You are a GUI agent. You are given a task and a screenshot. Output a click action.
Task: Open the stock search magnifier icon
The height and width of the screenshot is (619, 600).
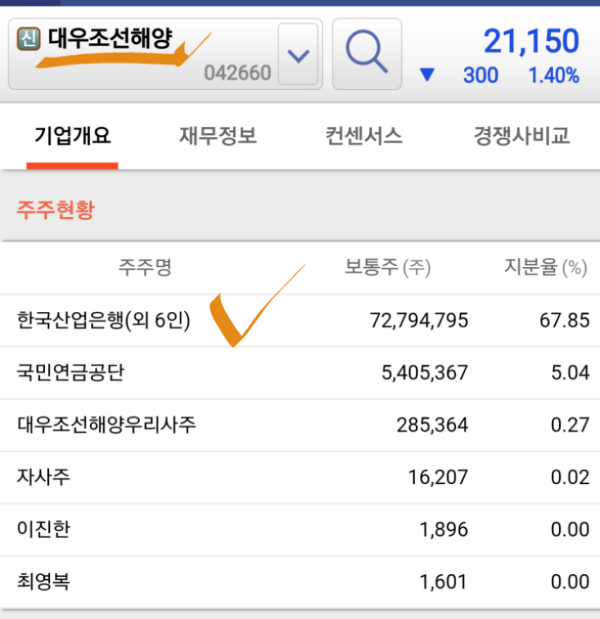pos(367,54)
